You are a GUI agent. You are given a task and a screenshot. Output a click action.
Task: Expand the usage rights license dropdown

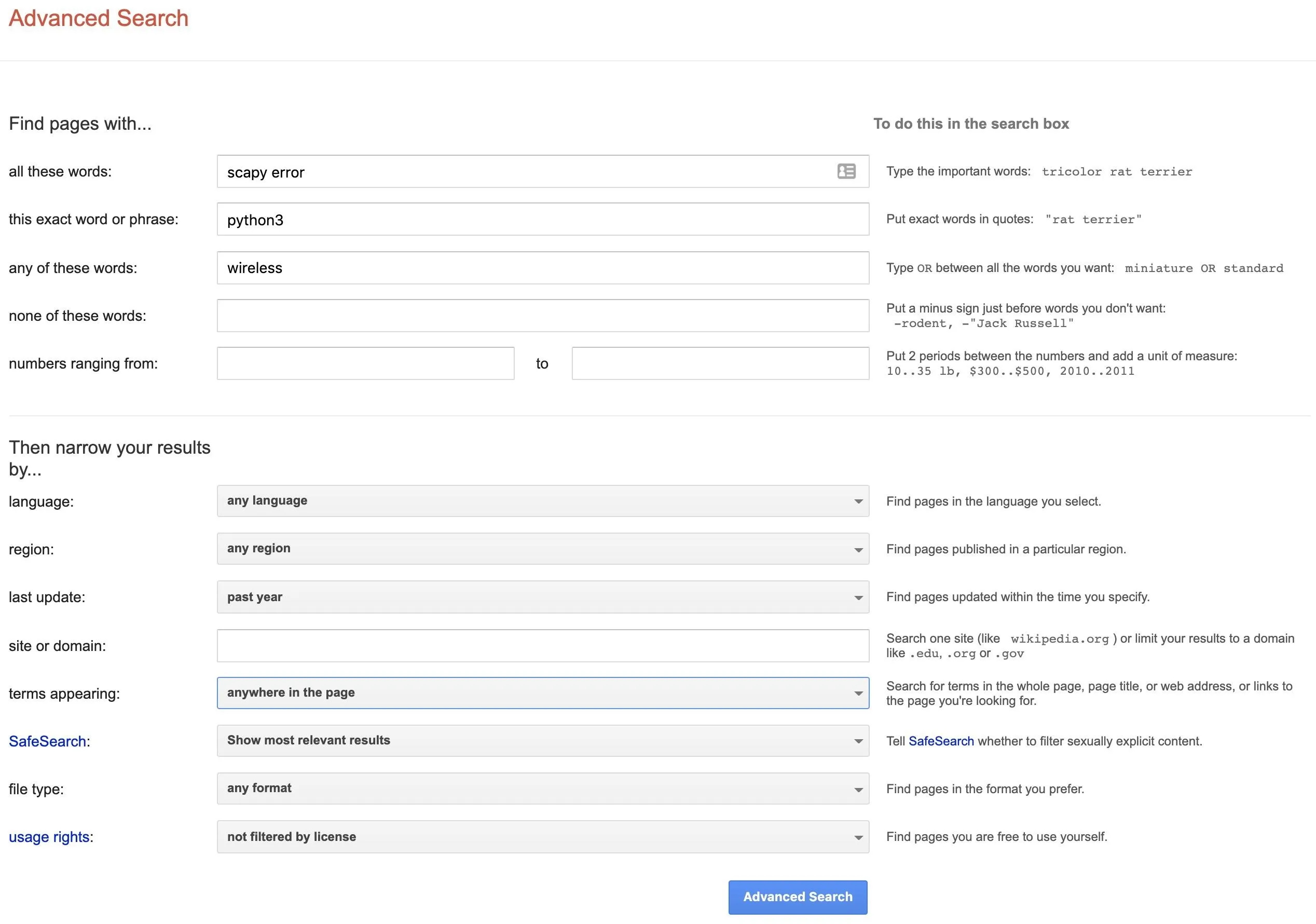click(542, 836)
